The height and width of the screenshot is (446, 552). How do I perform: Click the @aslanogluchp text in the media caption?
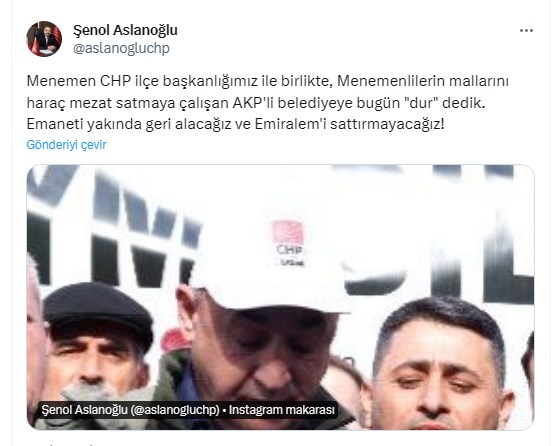coord(175,410)
